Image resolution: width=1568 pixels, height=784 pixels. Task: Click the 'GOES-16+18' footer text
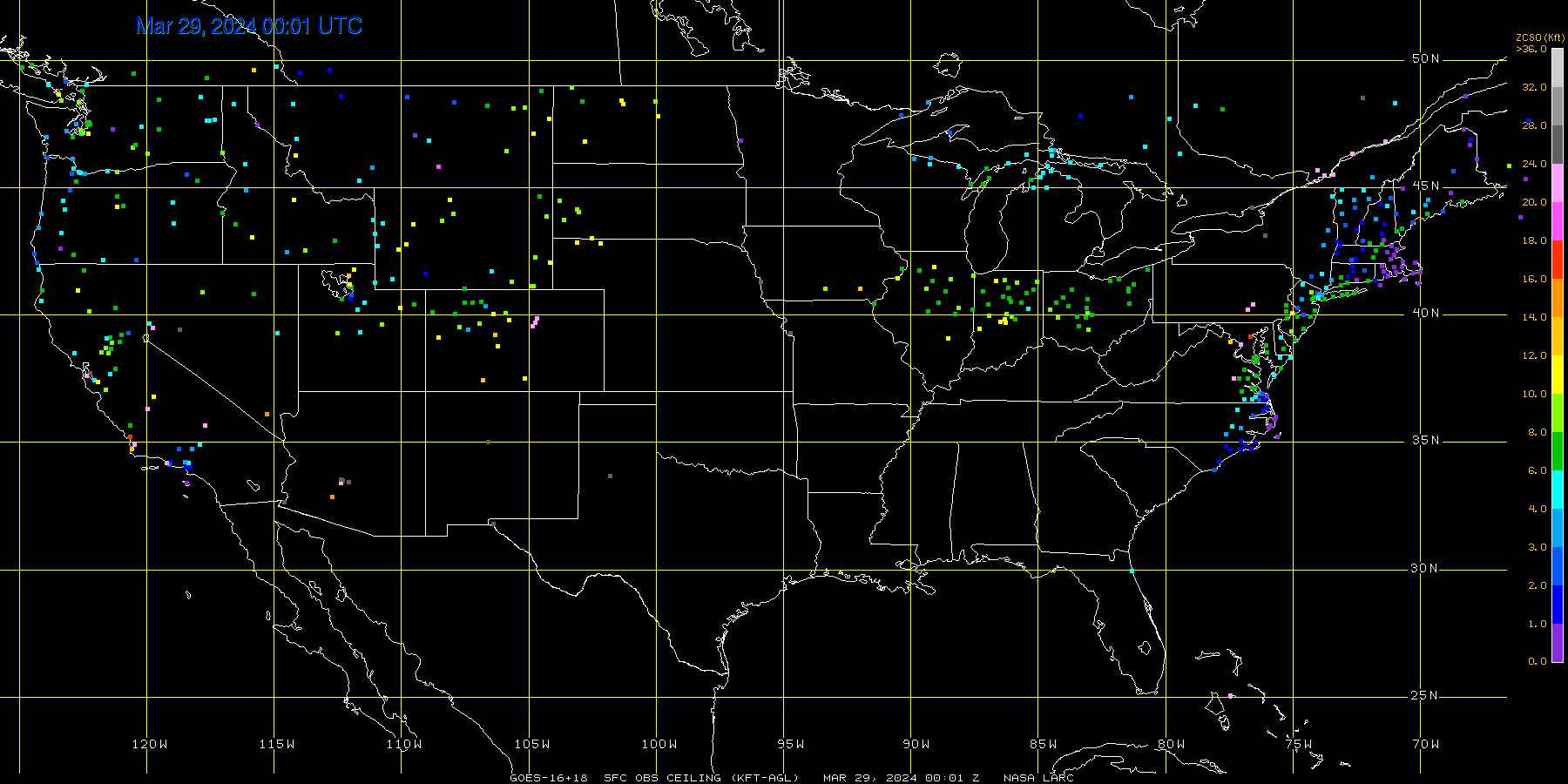click(x=549, y=778)
